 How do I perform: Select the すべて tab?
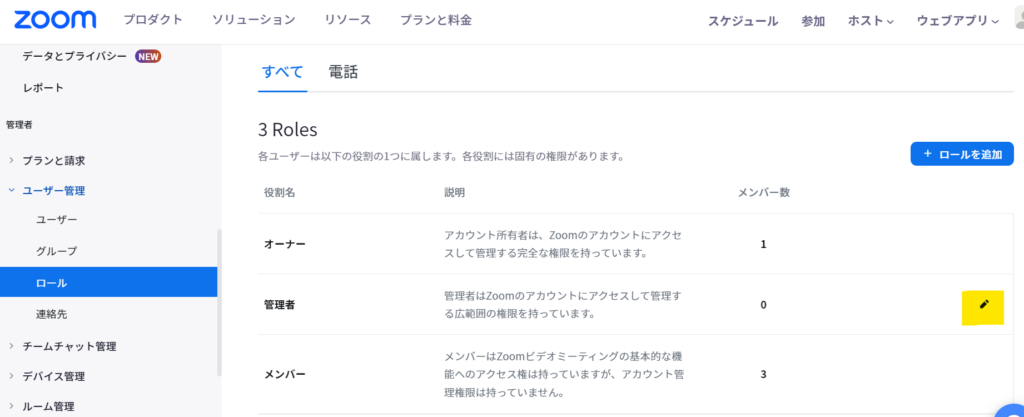point(282,72)
